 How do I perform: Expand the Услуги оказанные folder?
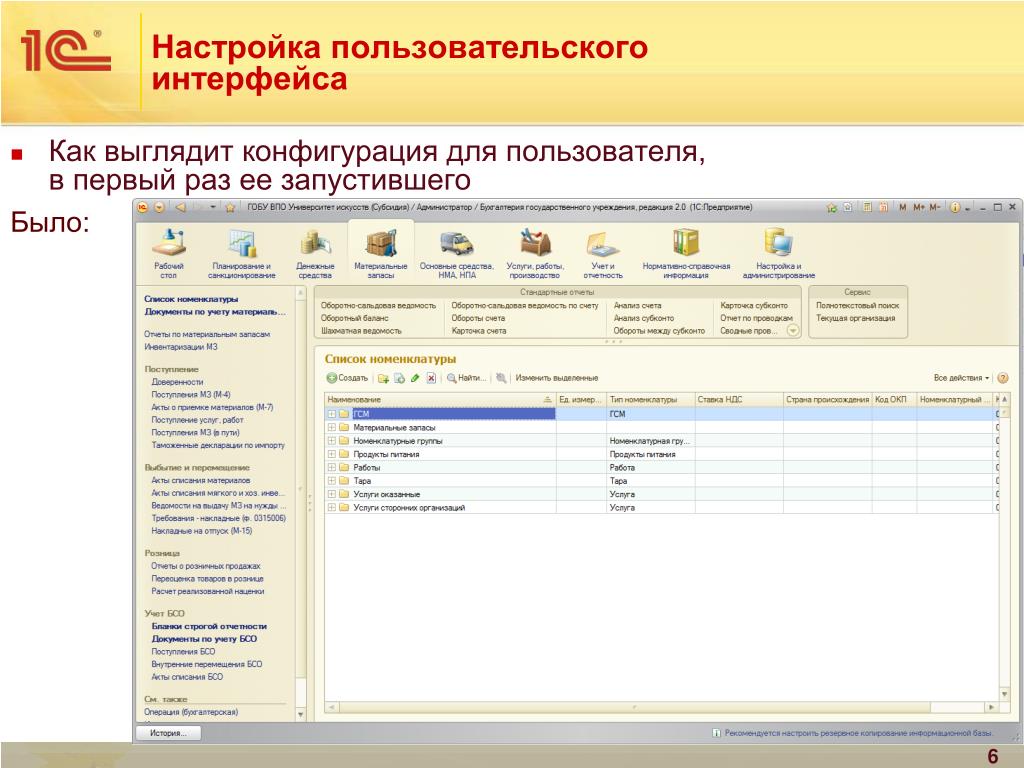[332, 494]
